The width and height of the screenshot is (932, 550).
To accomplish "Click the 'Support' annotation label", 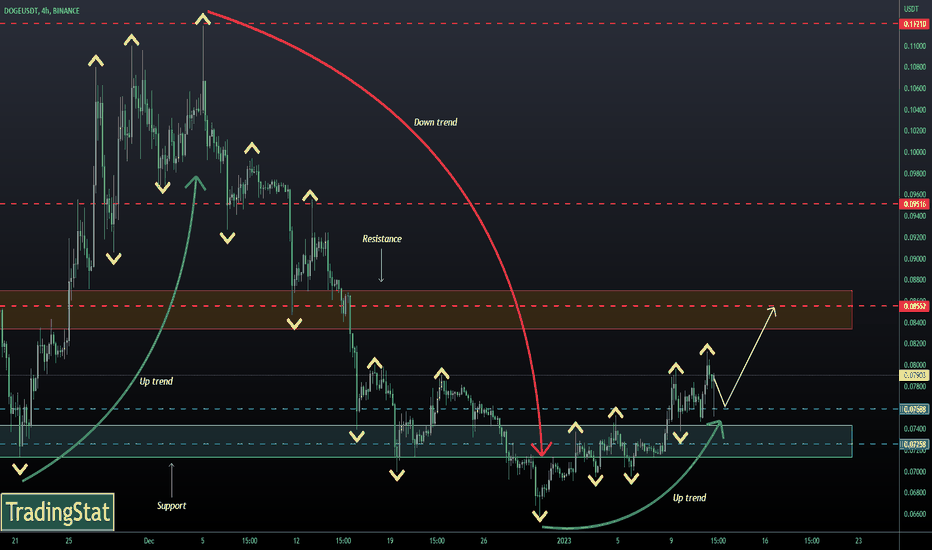I will (171, 505).
